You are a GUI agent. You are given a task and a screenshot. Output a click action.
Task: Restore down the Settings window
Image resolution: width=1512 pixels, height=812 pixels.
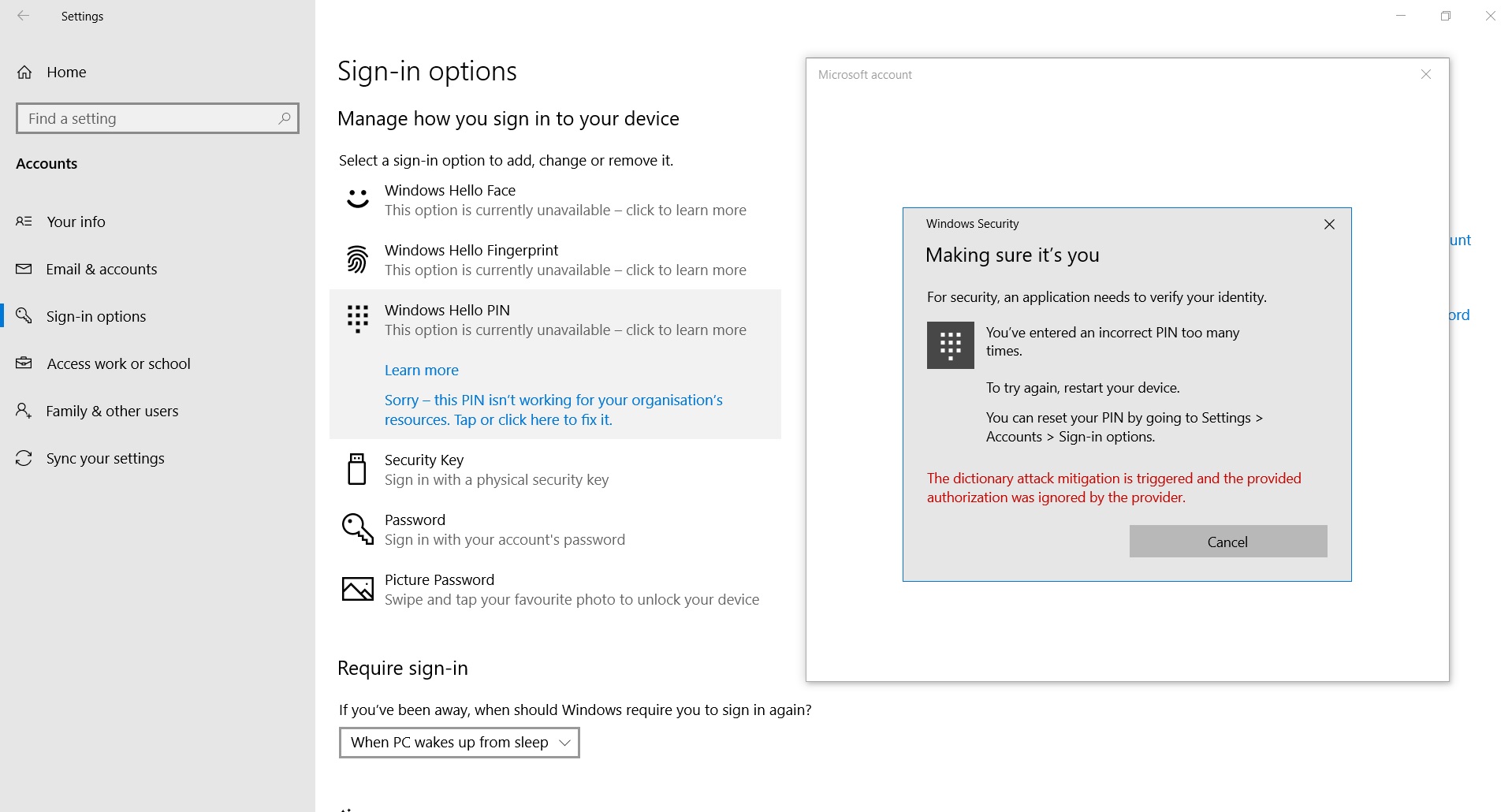1446,16
